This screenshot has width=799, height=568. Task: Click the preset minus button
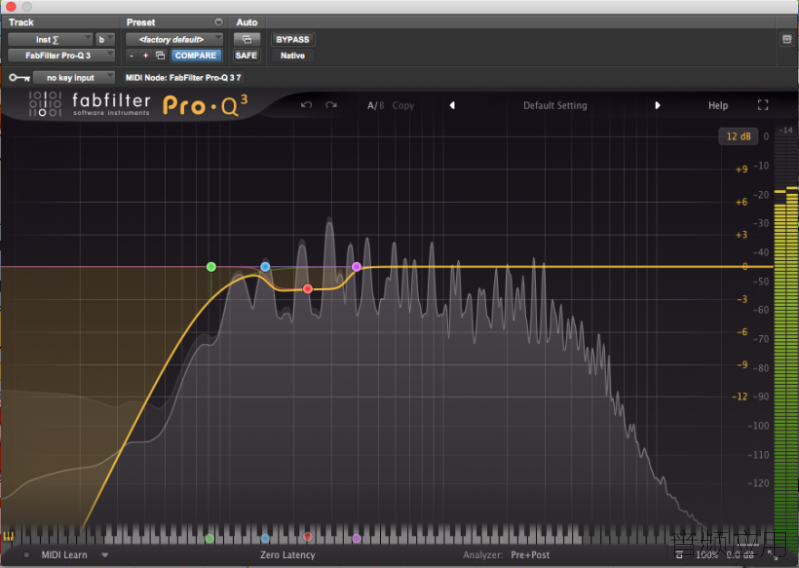click(x=131, y=56)
